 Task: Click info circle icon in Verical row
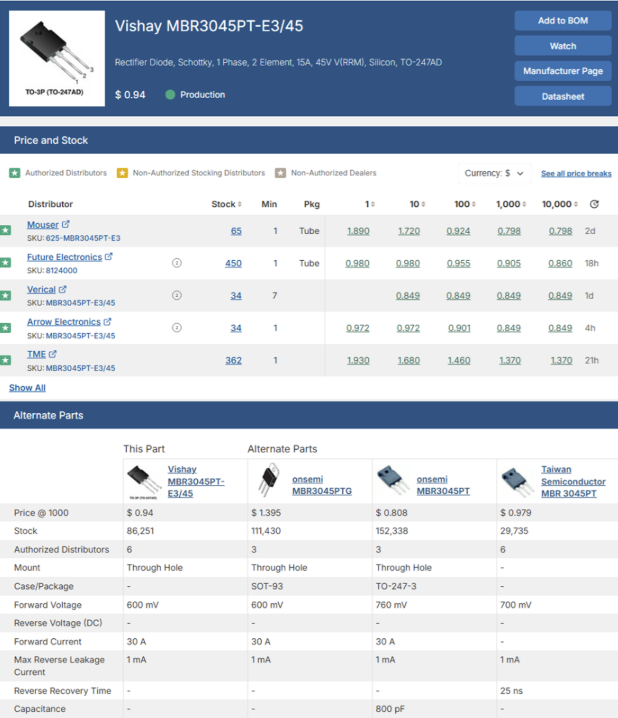(x=177, y=295)
